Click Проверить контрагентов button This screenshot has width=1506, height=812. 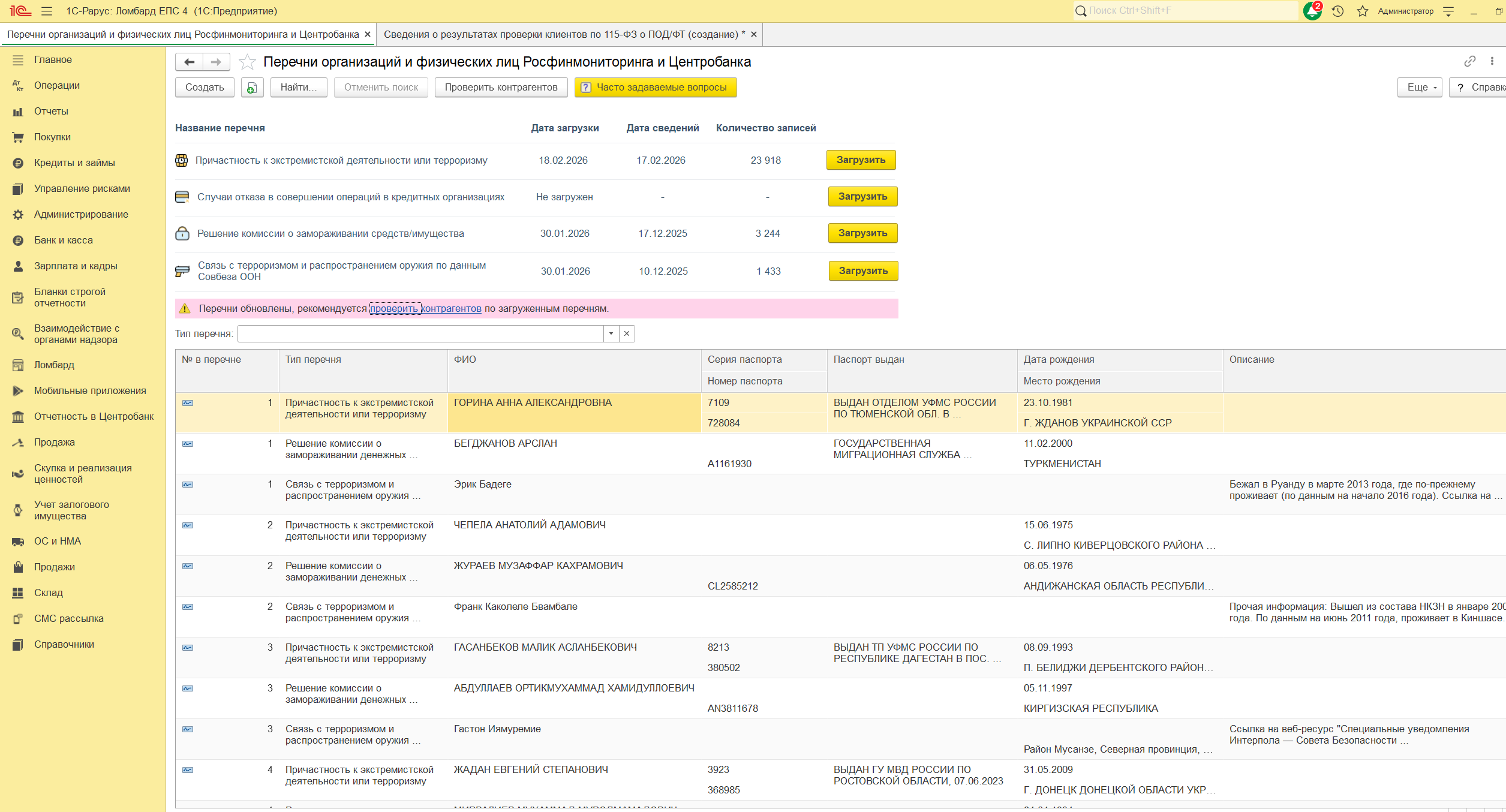[x=501, y=88]
